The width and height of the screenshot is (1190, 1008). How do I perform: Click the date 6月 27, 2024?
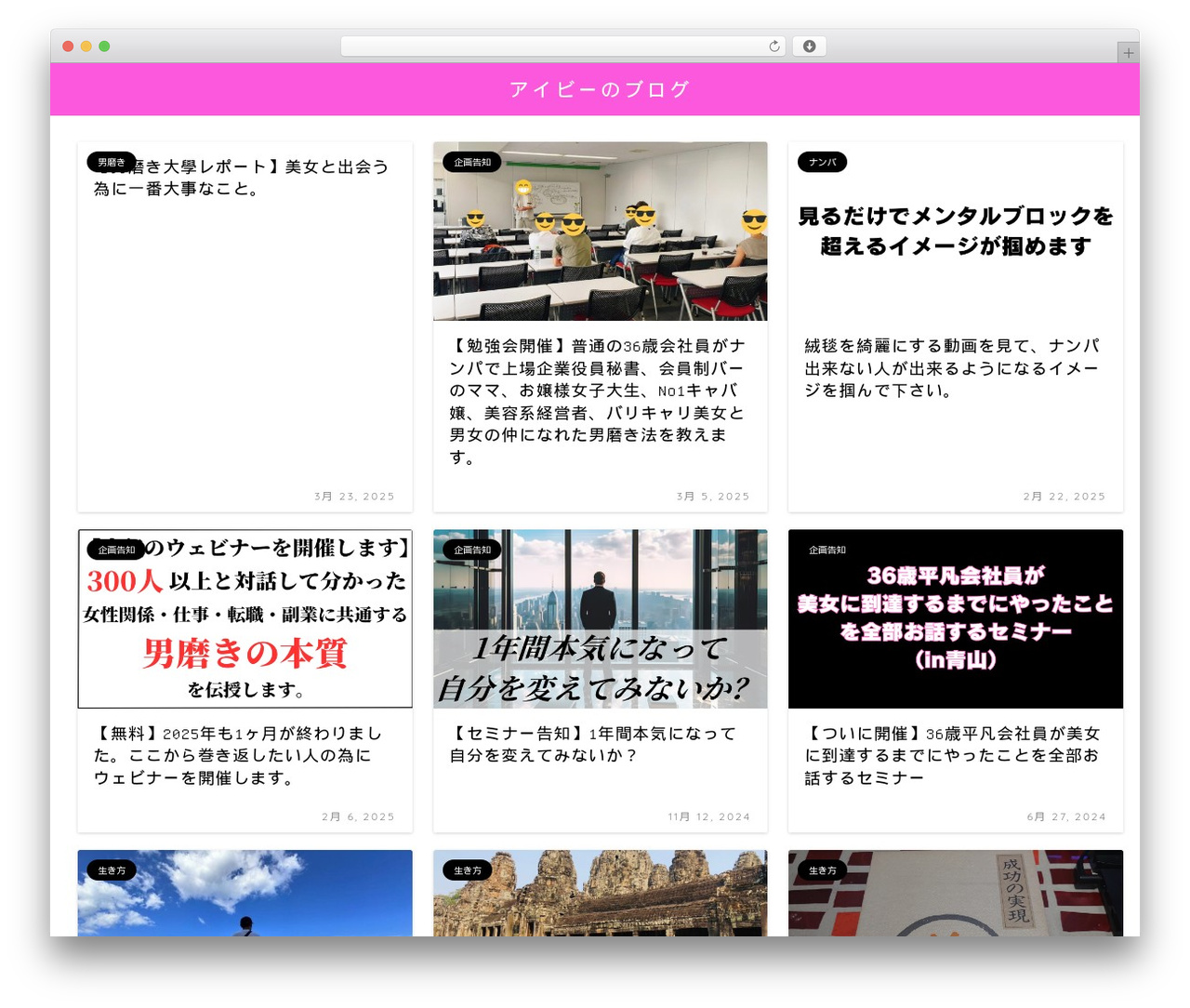pos(1066,816)
